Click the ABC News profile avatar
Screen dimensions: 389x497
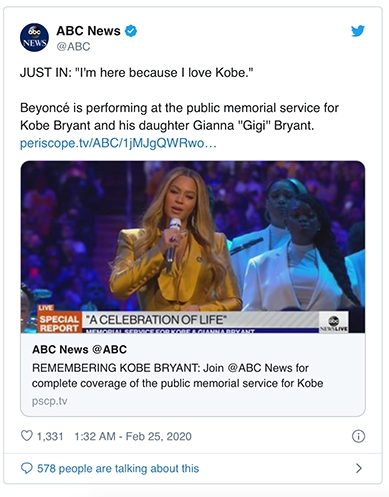pos(34,37)
